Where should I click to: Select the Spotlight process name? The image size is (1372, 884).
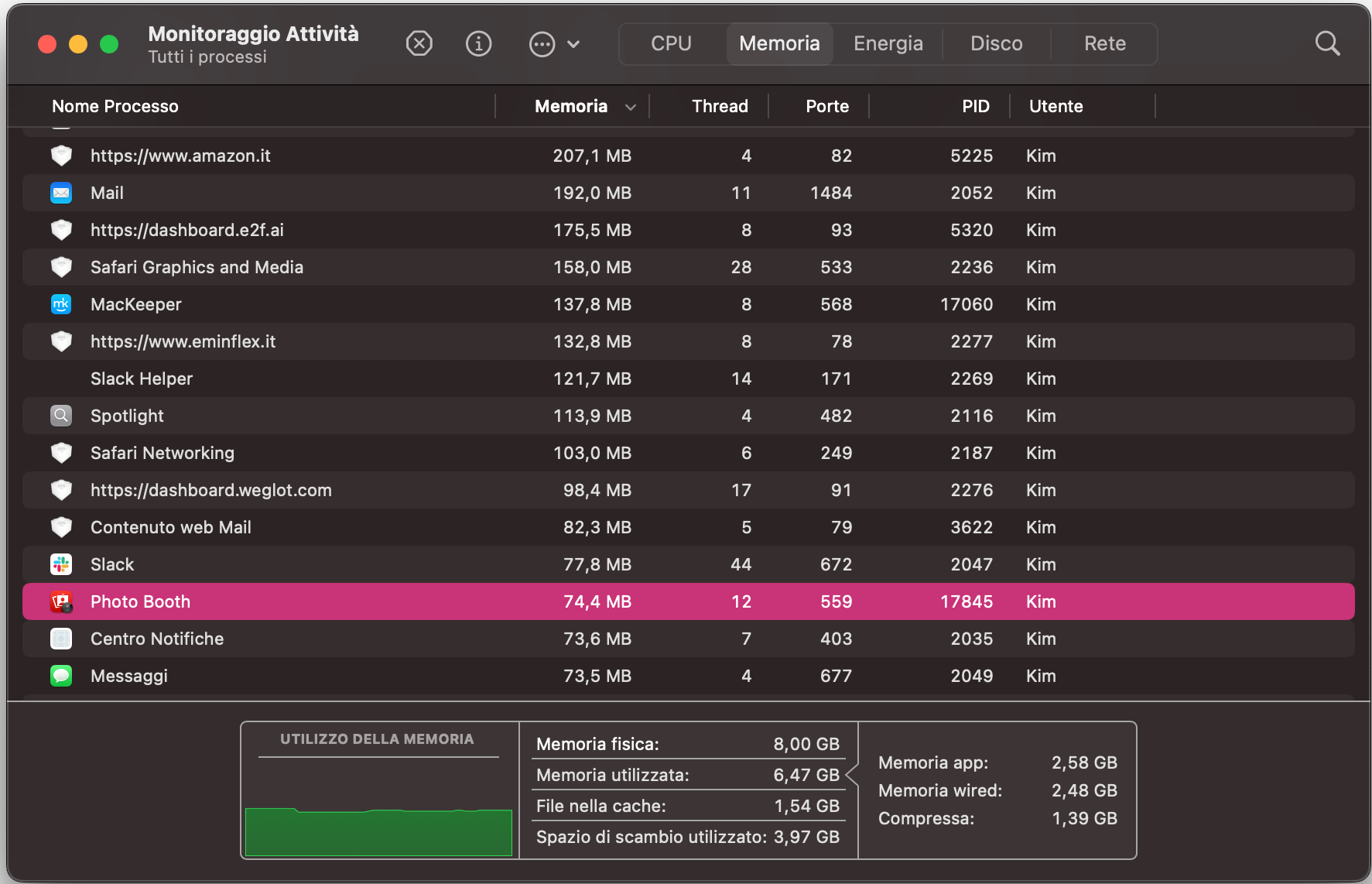[x=127, y=416]
